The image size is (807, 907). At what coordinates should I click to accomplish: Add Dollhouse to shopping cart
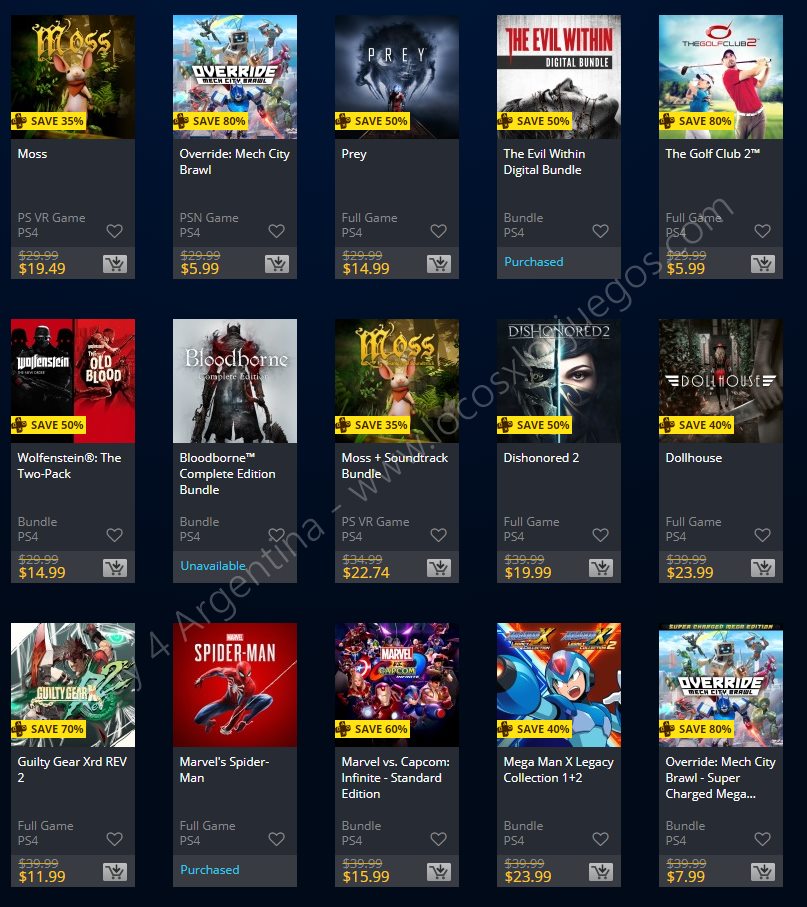click(x=763, y=568)
